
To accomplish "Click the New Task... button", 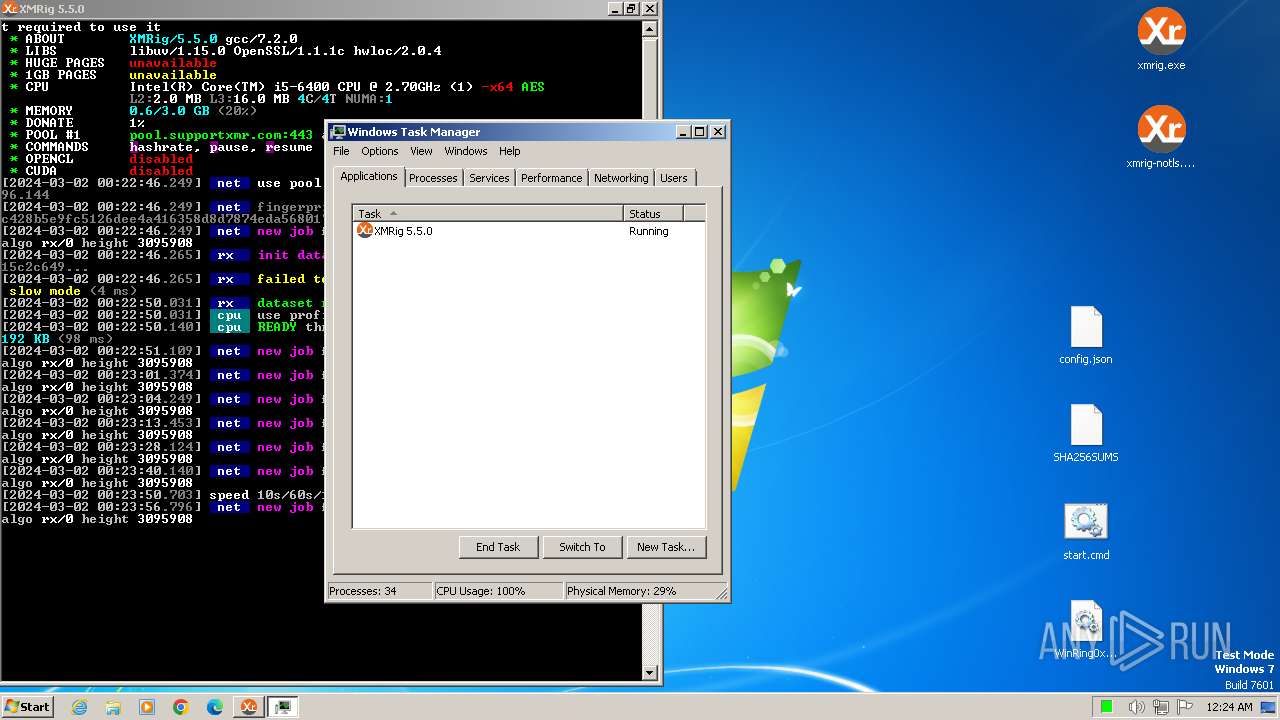I will 665,547.
